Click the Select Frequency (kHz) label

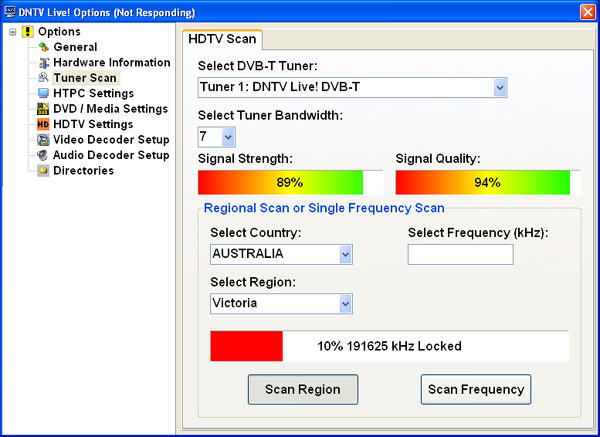pyautogui.click(x=478, y=233)
